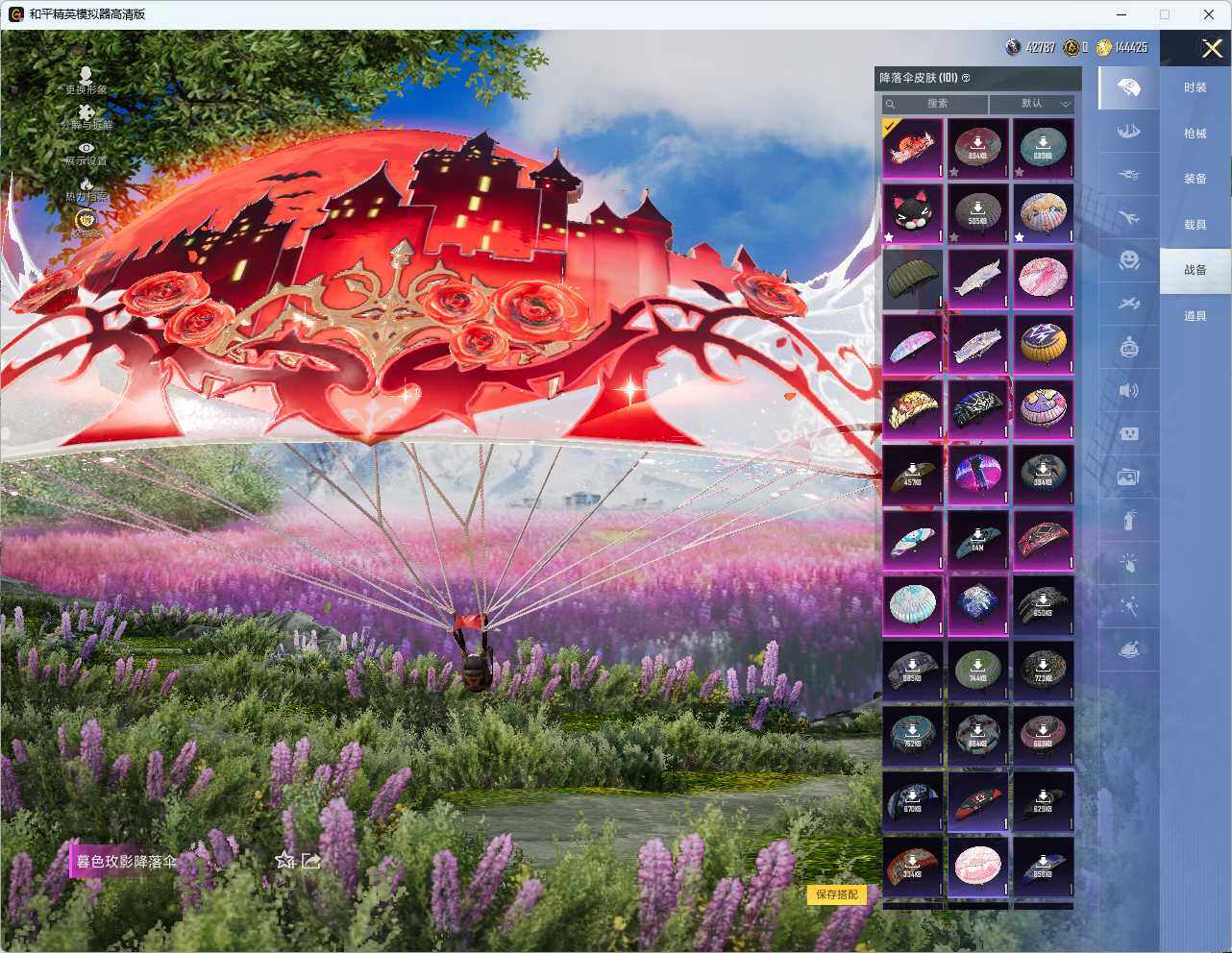Switch to the 枪械 tab
Image resolution: width=1232 pixels, height=953 pixels.
pos(1195,134)
